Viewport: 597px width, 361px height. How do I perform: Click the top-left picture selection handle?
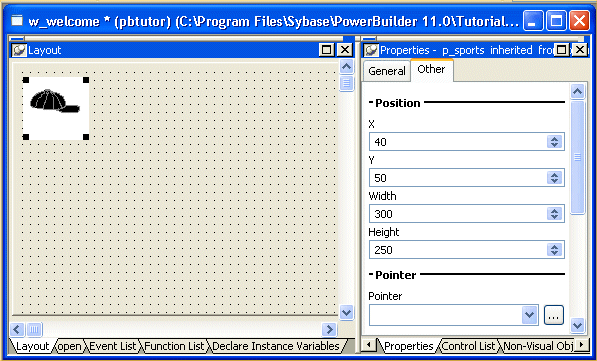(26, 80)
